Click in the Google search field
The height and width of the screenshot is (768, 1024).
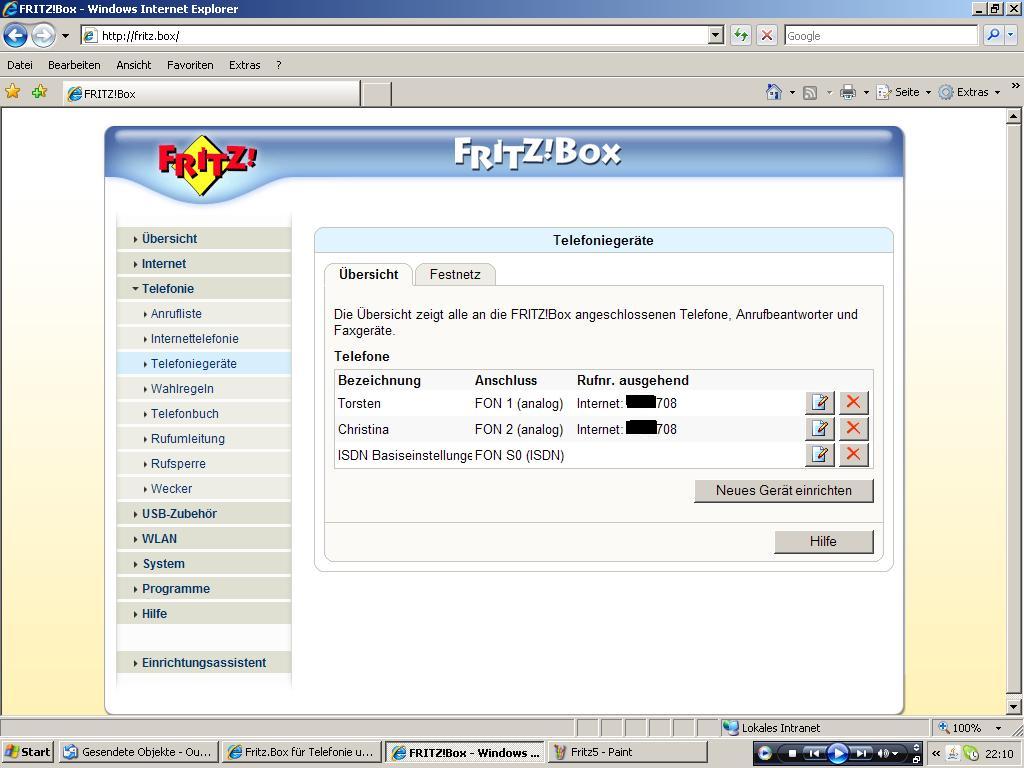coord(880,35)
